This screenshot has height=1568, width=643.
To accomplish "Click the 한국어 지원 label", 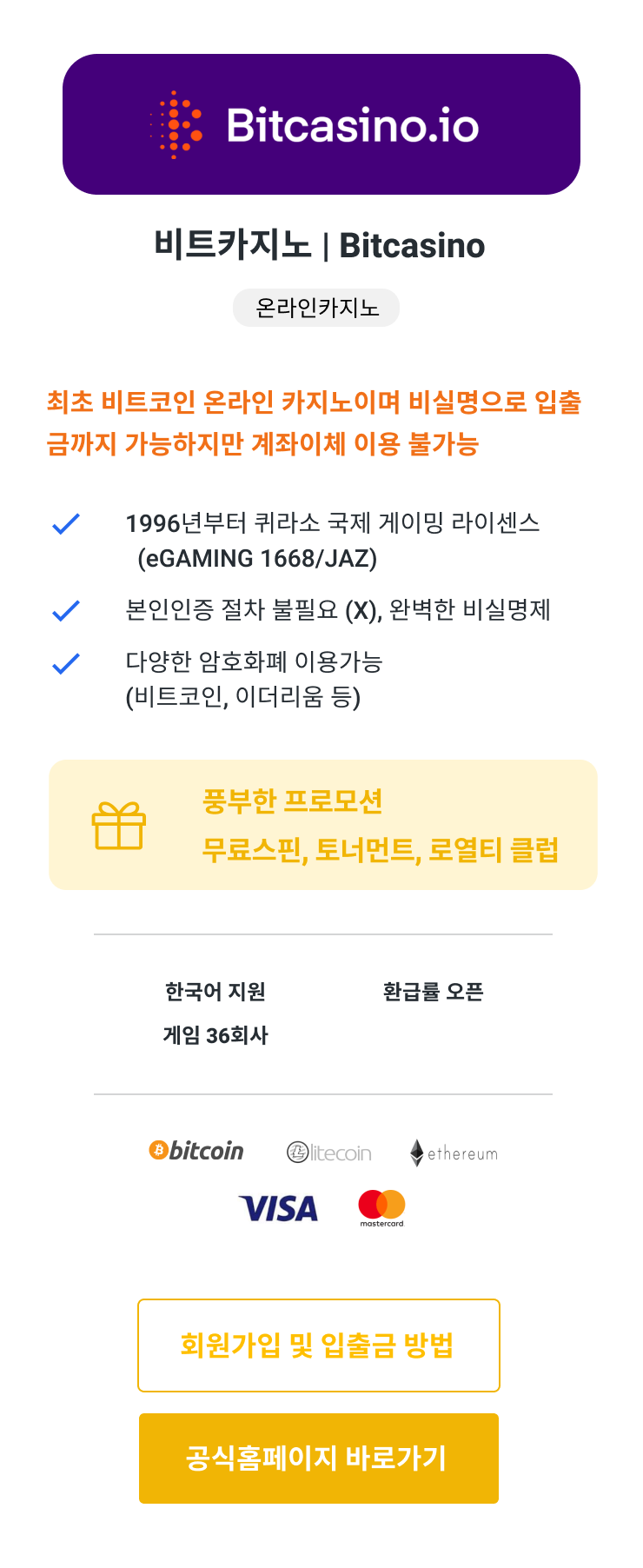I will [215, 992].
